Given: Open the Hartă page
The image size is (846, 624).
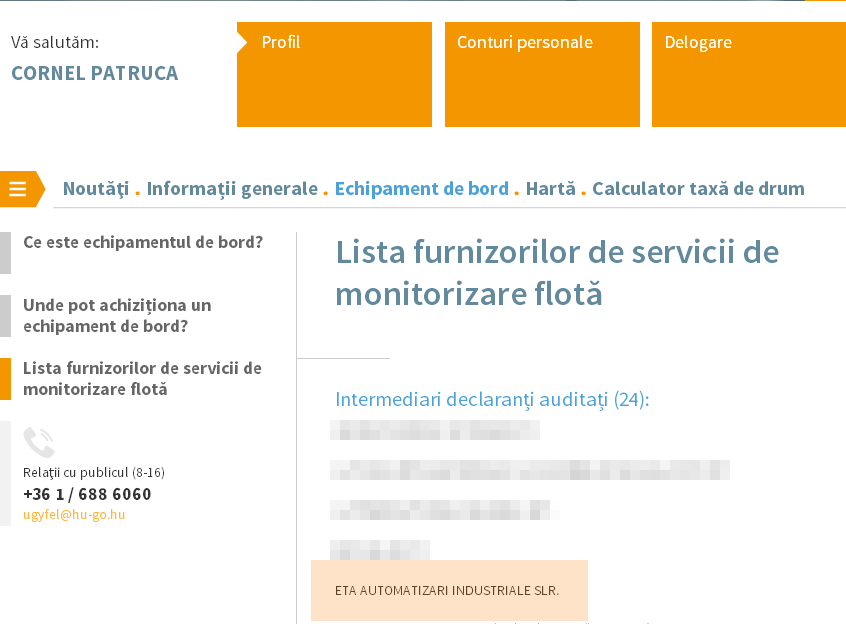Looking at the screenshot, I should [x=550, y=189].
